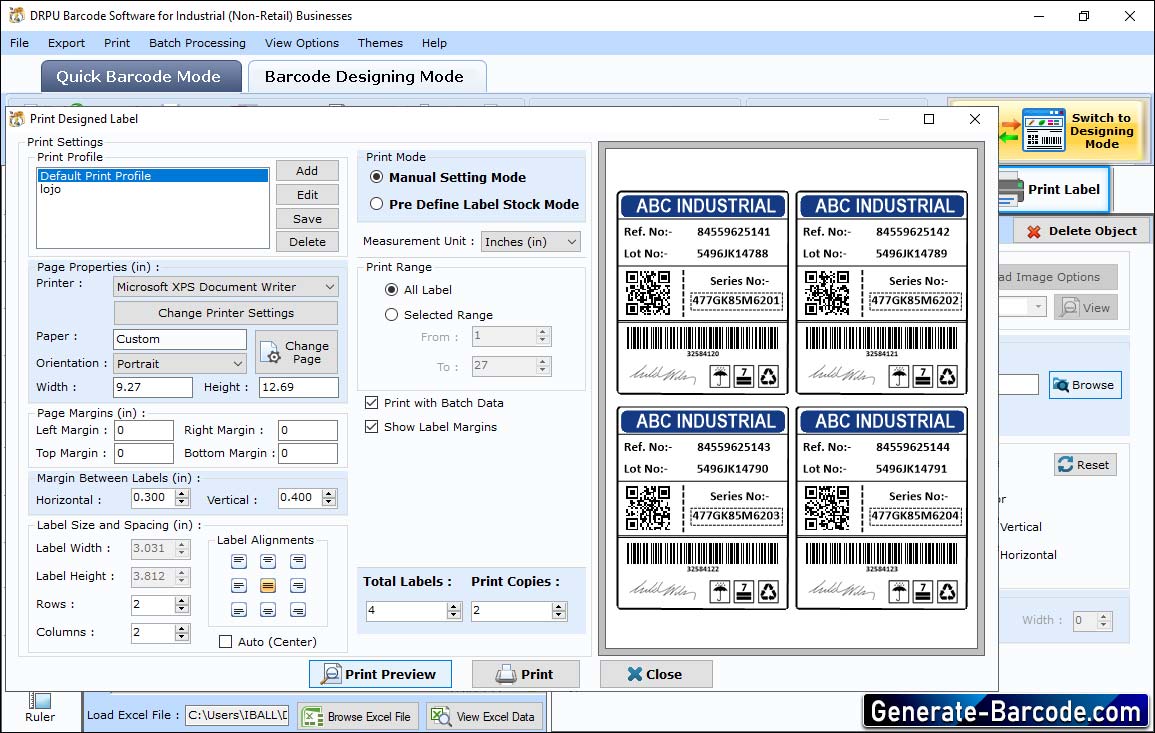Screen dimensions: 1155x733
Task: Click top-center label alignment icon
Action: click(268, 561)
